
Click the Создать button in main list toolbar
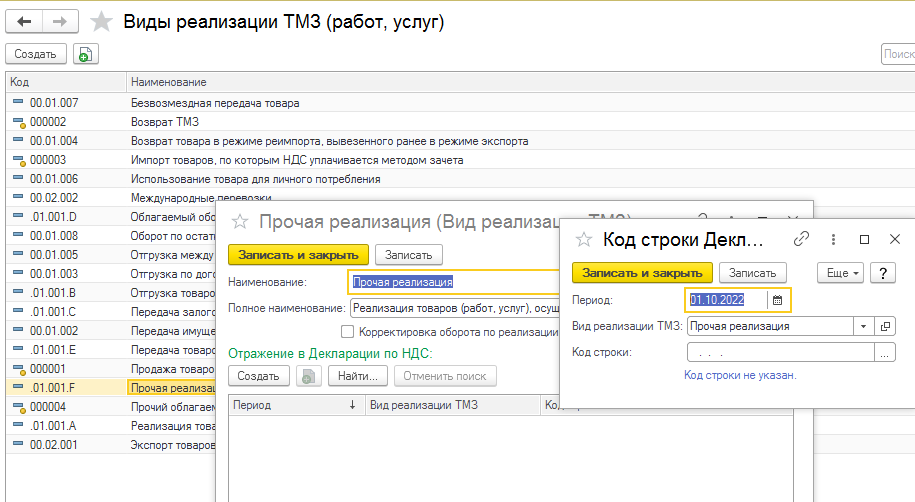(36, 54)
